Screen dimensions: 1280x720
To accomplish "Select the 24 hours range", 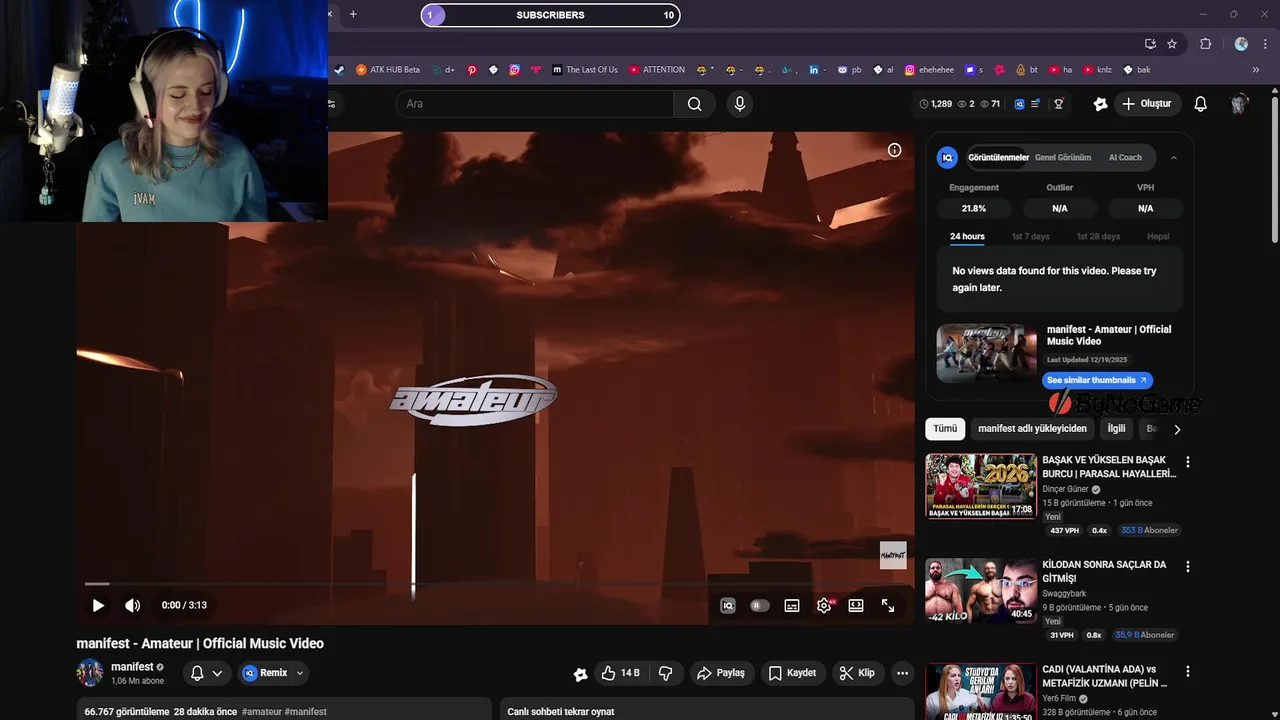I will pos(967,237).
